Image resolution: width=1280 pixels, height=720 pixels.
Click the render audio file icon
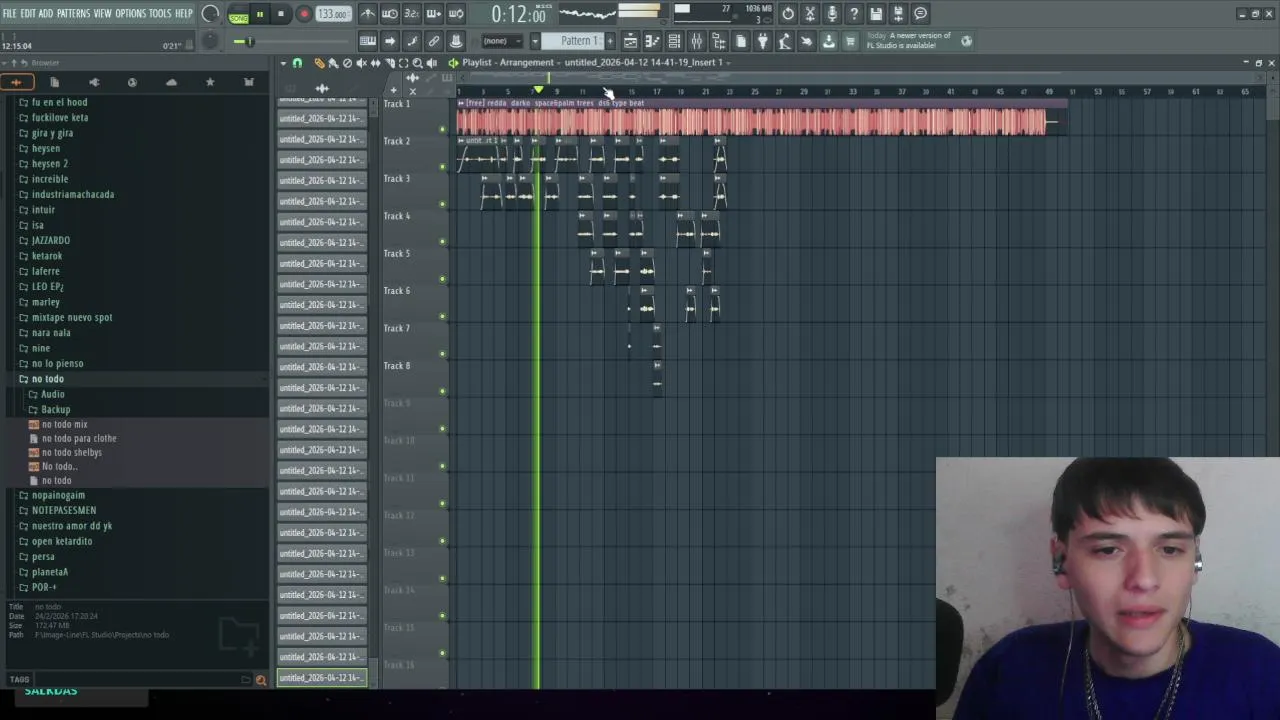coord(898,14)
